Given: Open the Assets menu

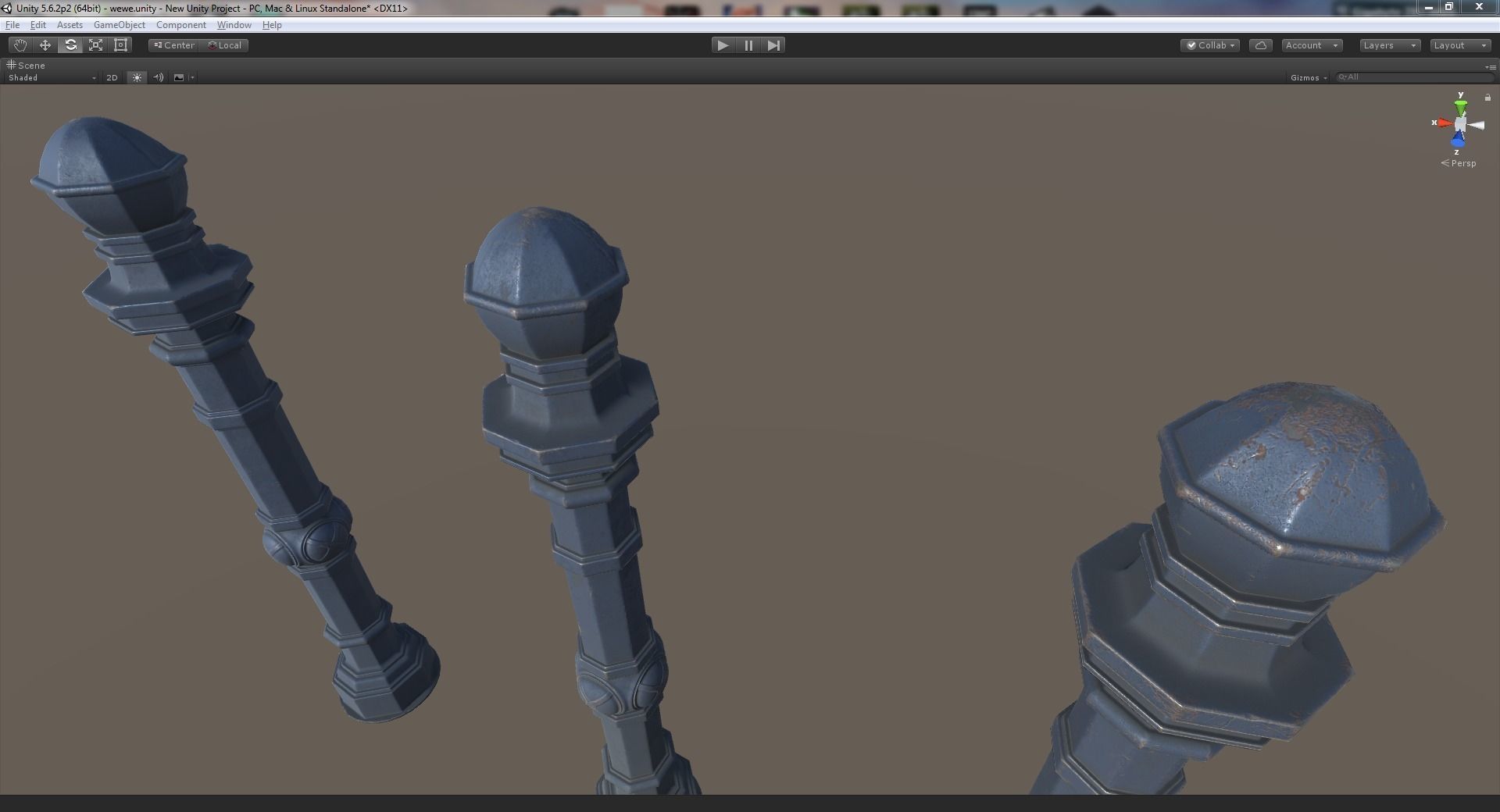Looking at the screenshot, I should pyautogui.click(x=70, y=25).
